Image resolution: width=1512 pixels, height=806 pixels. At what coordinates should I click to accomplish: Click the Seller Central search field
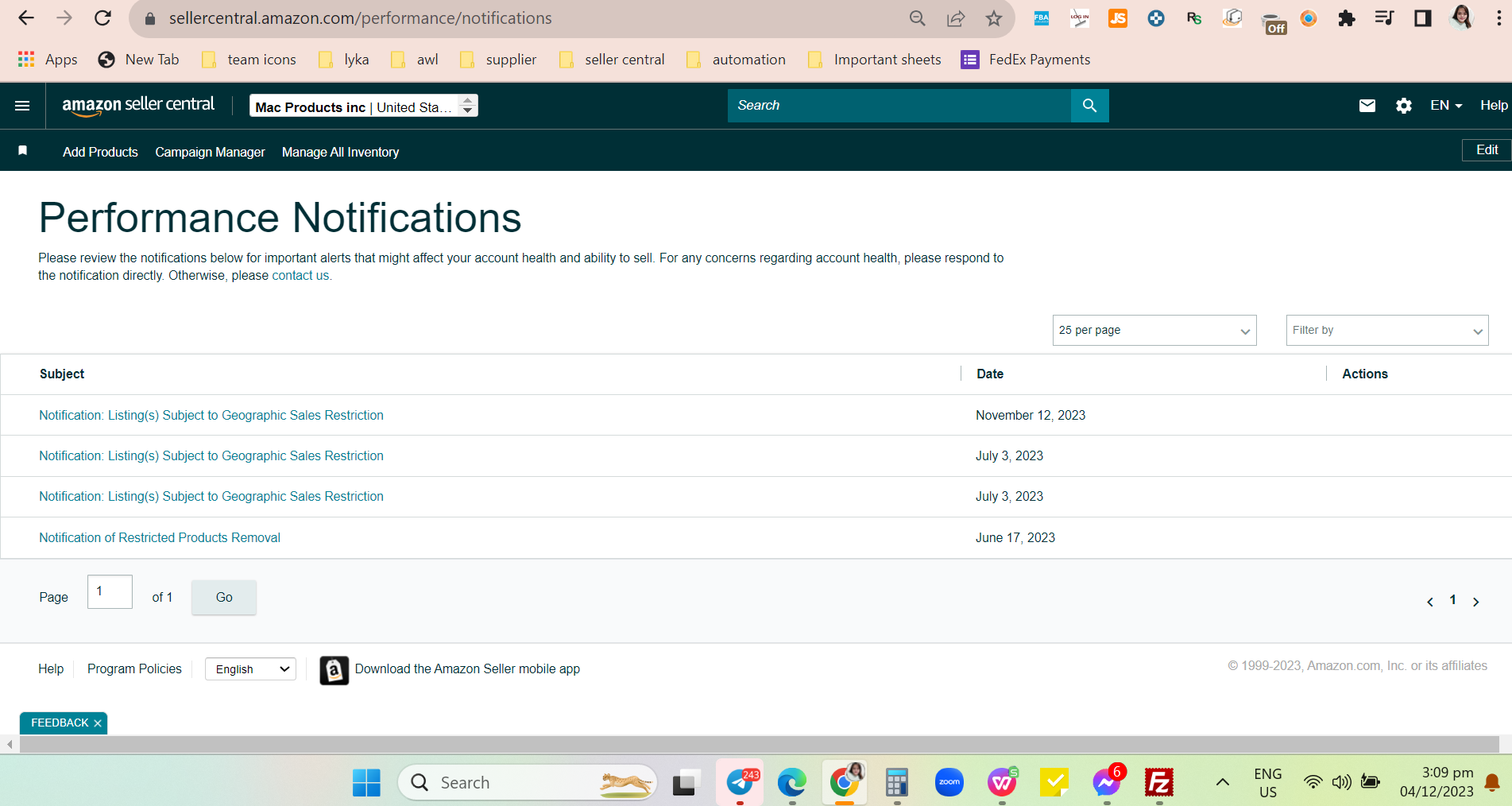899,106
